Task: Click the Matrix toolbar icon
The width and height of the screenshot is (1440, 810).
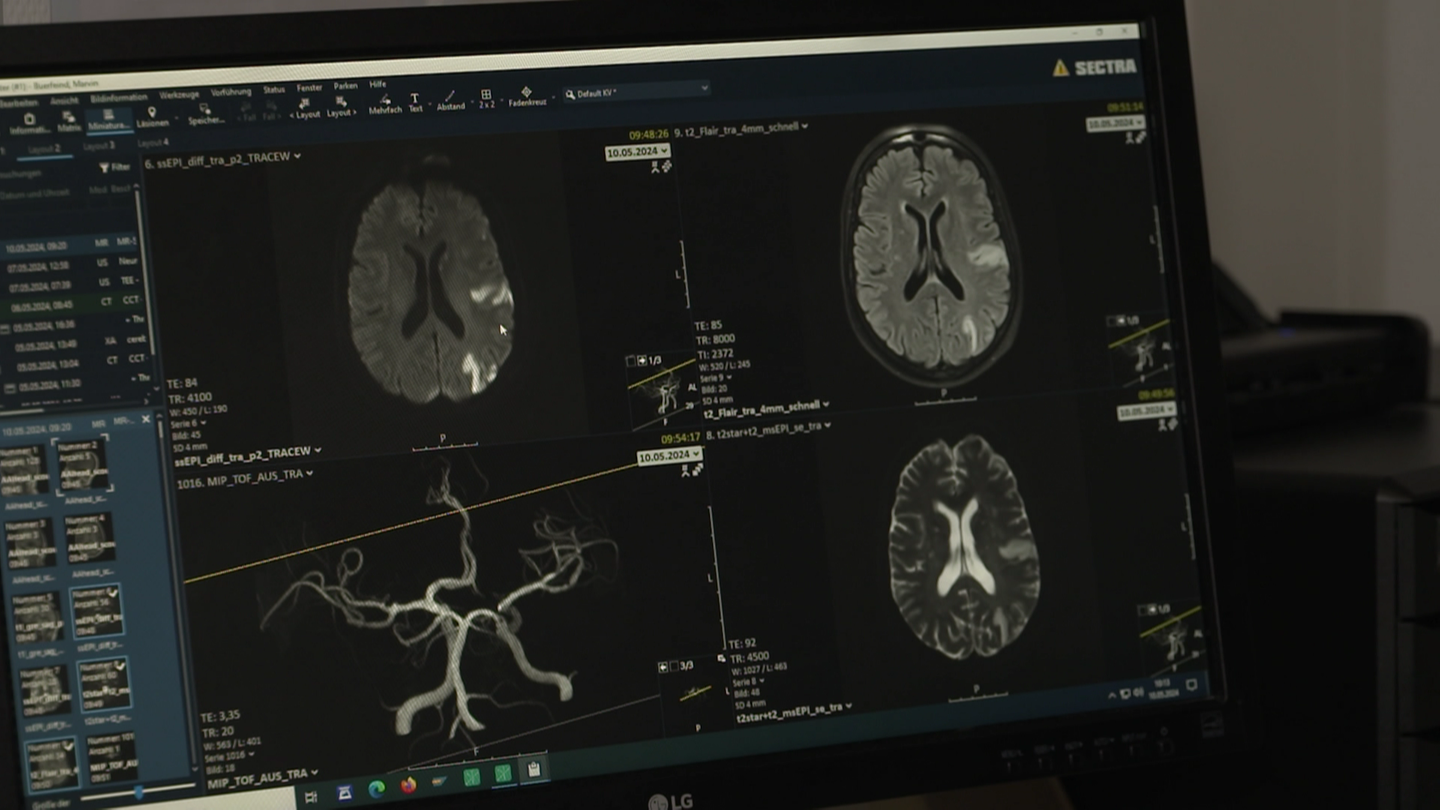Action: [x=69, y=122]
